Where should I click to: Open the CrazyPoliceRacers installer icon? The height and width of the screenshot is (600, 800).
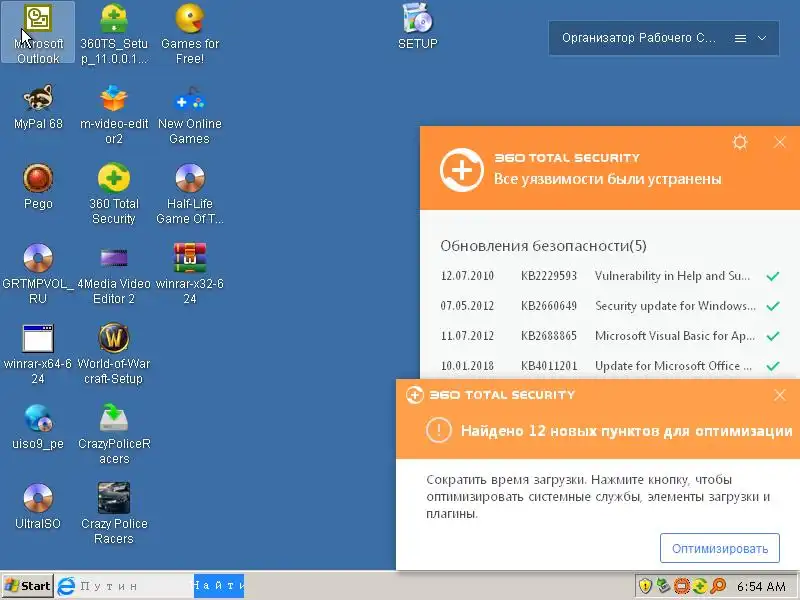point(114,434)
